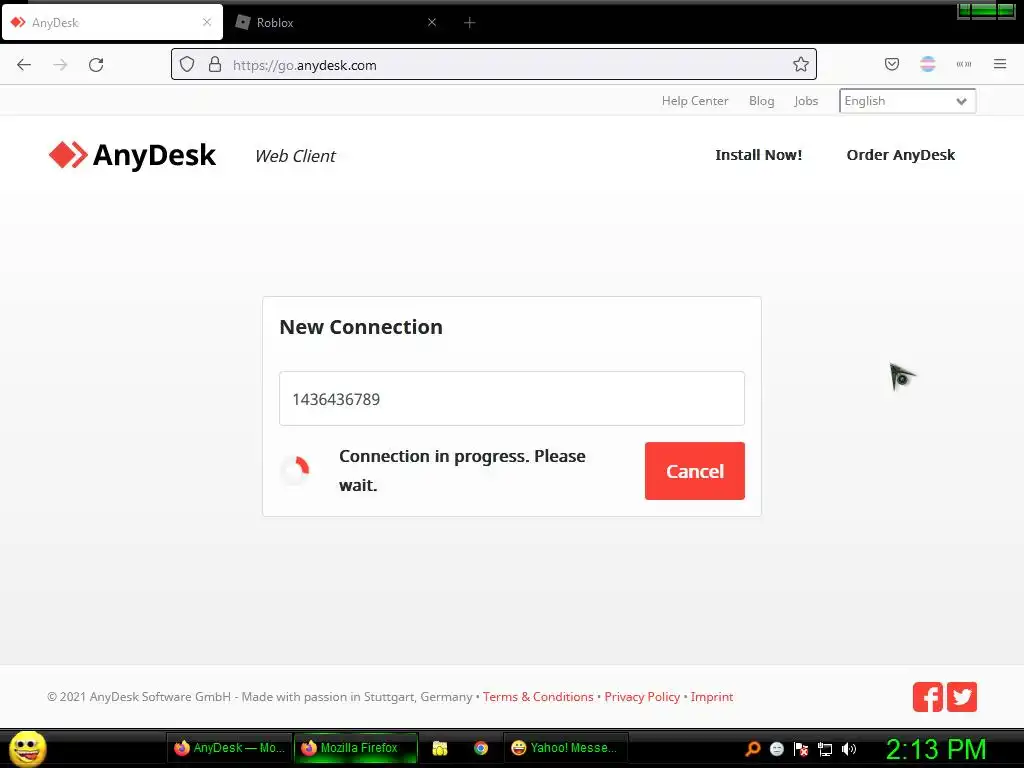Select the AnyDesk browser tab

pos(112,23)
